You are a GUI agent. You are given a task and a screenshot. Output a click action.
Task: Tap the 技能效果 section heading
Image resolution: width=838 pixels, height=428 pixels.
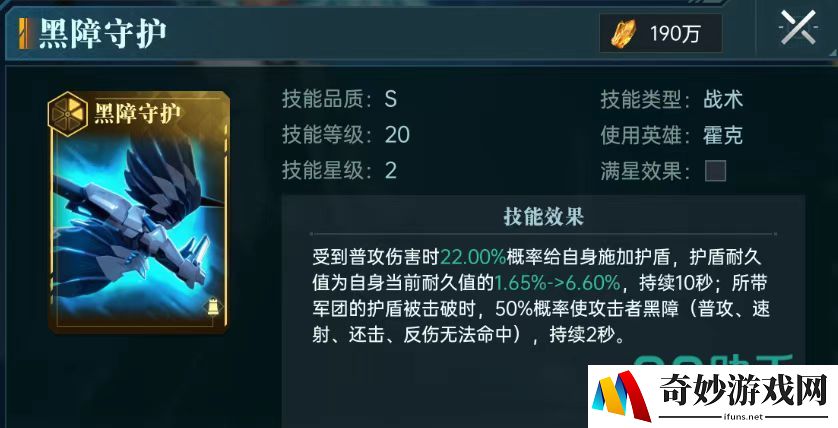click(x=543, y=216)
